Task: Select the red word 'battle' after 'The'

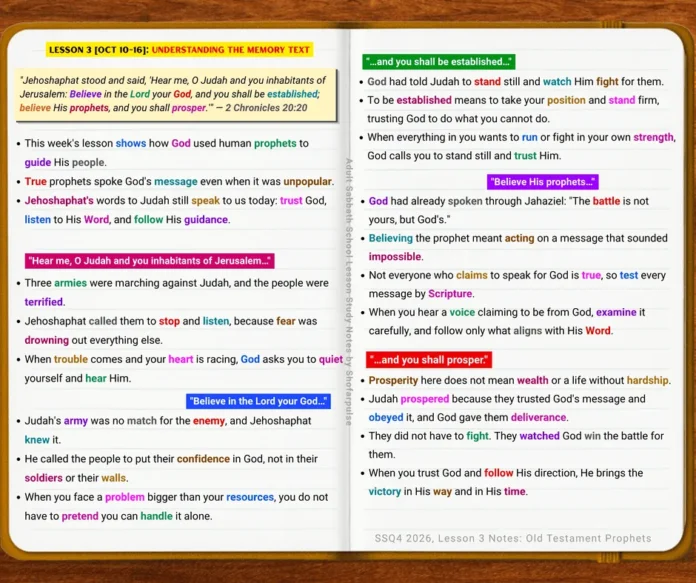Action: coord(606,201)
